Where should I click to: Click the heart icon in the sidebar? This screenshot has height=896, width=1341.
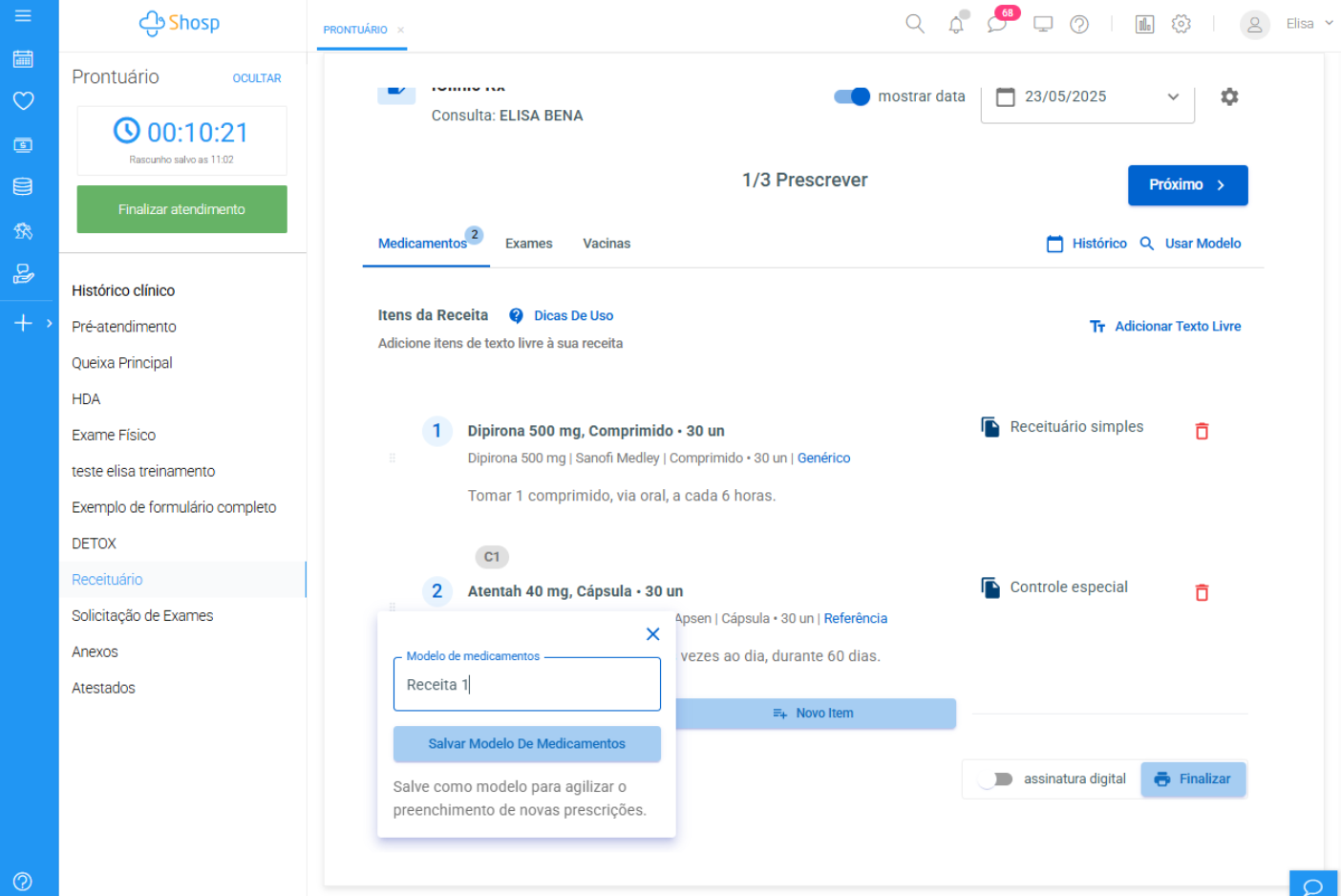click(23, 101)
